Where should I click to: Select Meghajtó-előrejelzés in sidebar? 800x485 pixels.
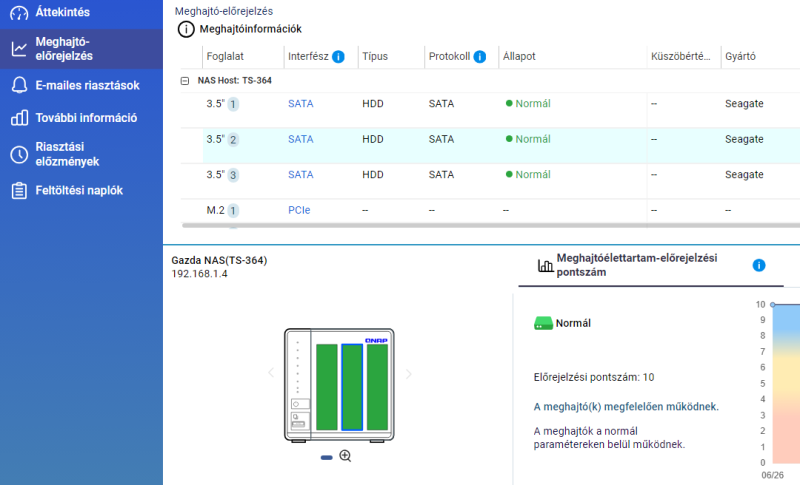81,49
